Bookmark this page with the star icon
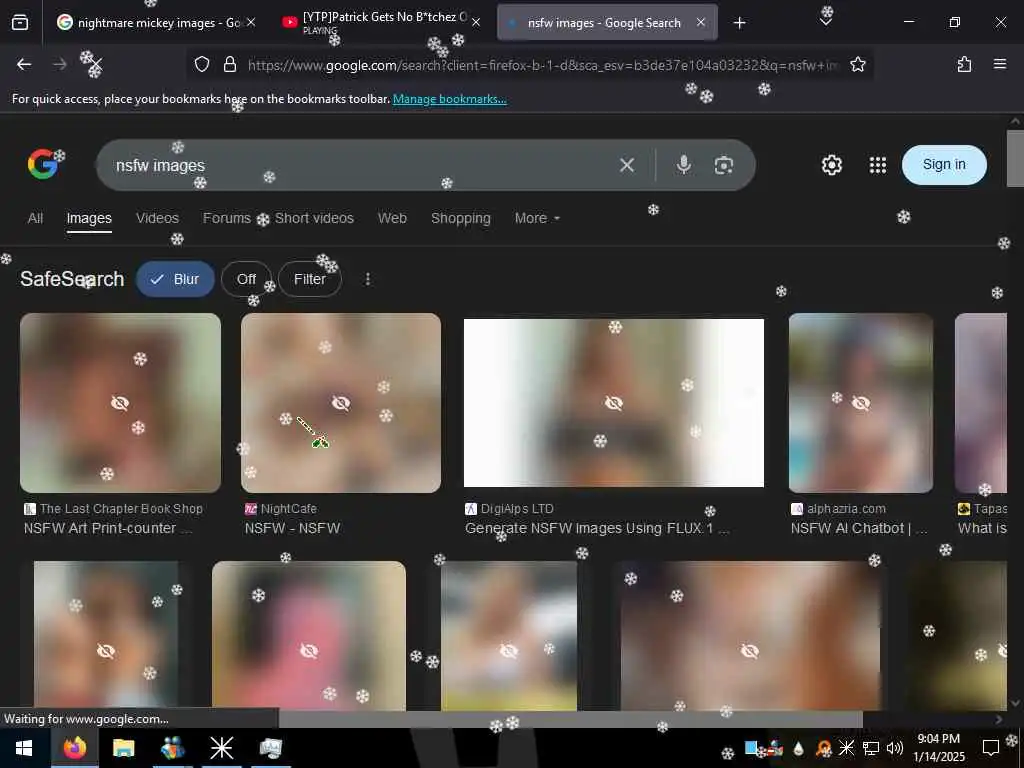 [x=857, y=64]
